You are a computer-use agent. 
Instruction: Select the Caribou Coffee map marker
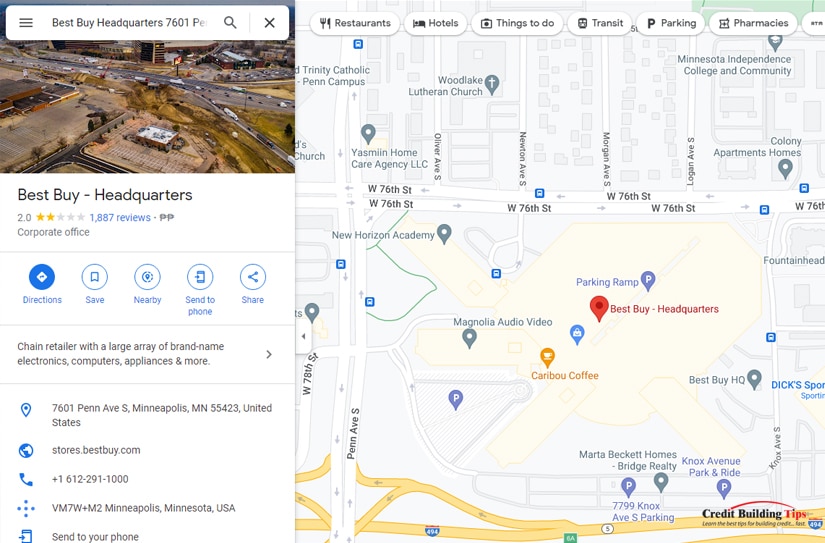click(547, 357)
